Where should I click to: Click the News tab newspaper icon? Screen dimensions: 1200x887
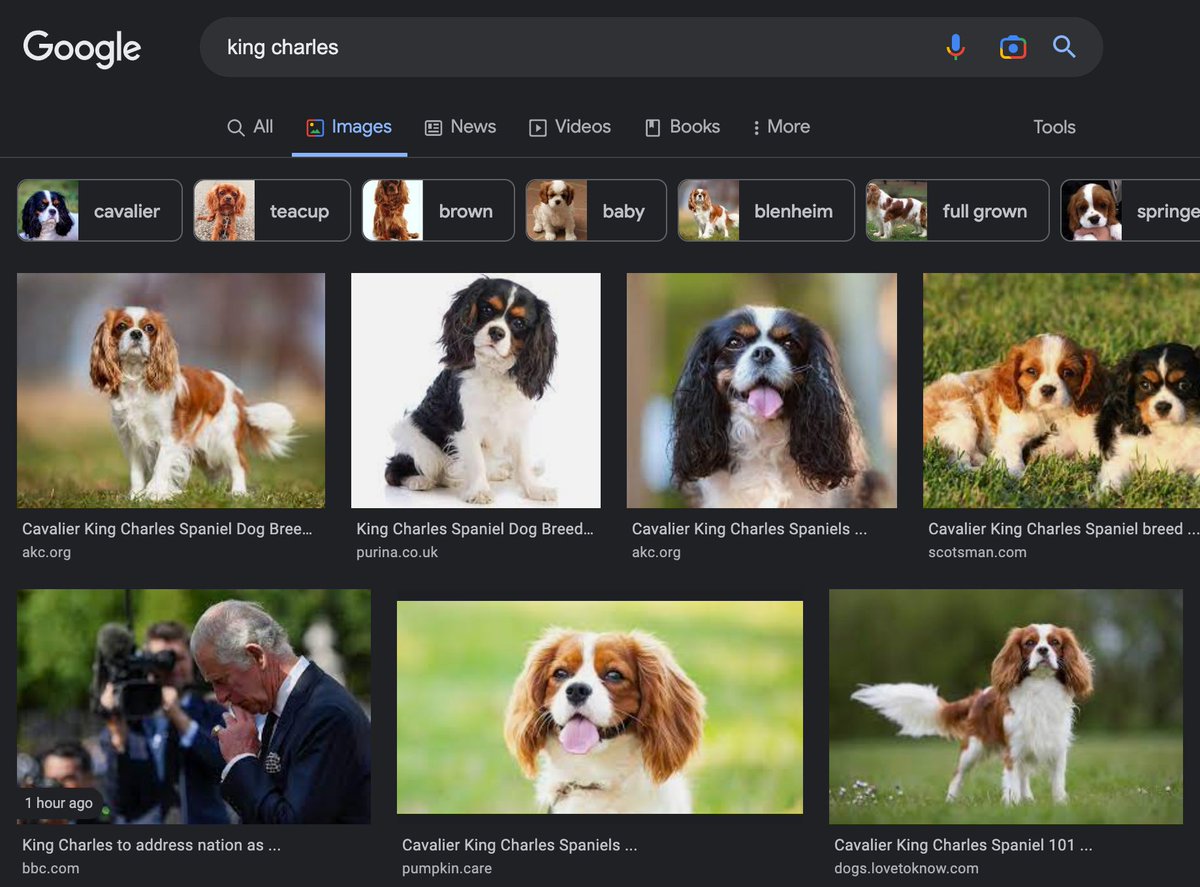pos(433,128)
